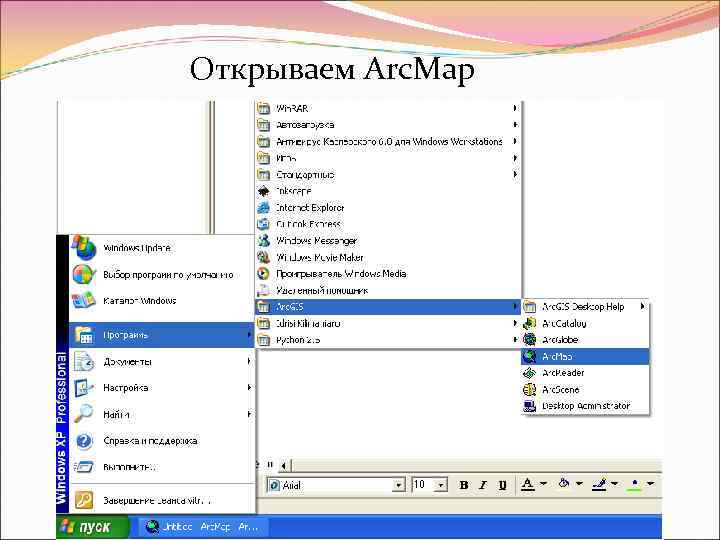720x540 pixels.
Task: Launch ArcMap from the ArcGIS submenu
Action: pos(585,356)
